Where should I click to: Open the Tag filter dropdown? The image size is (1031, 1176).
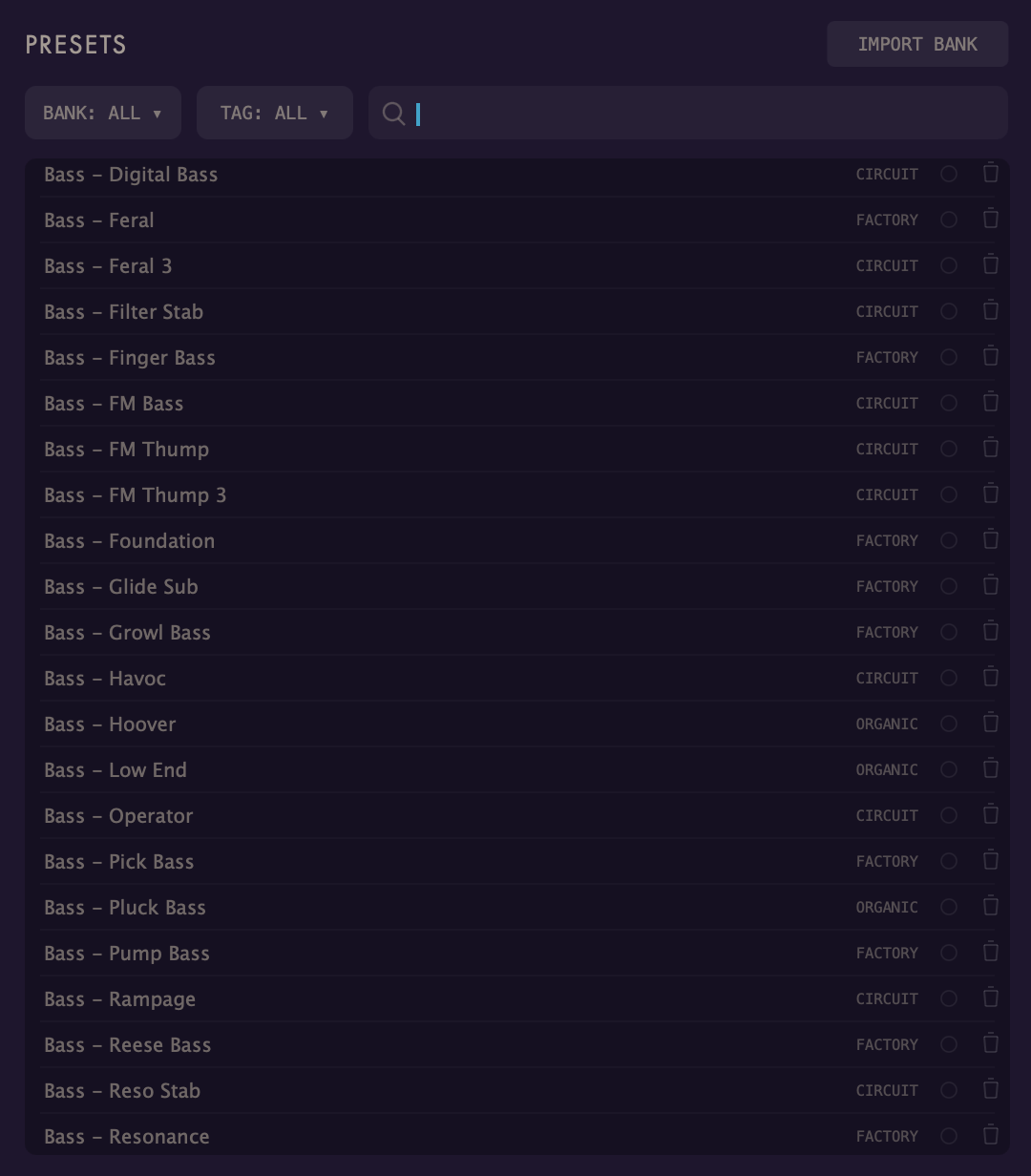(275, 113)
